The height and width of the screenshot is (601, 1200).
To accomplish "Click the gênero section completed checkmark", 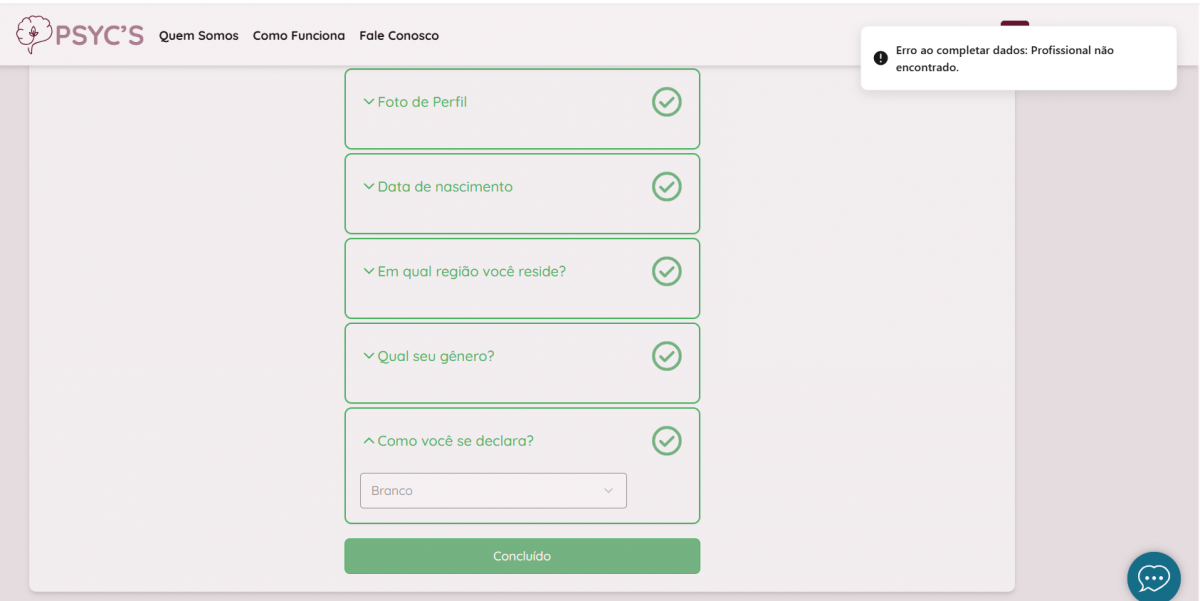I will [667, 356].
